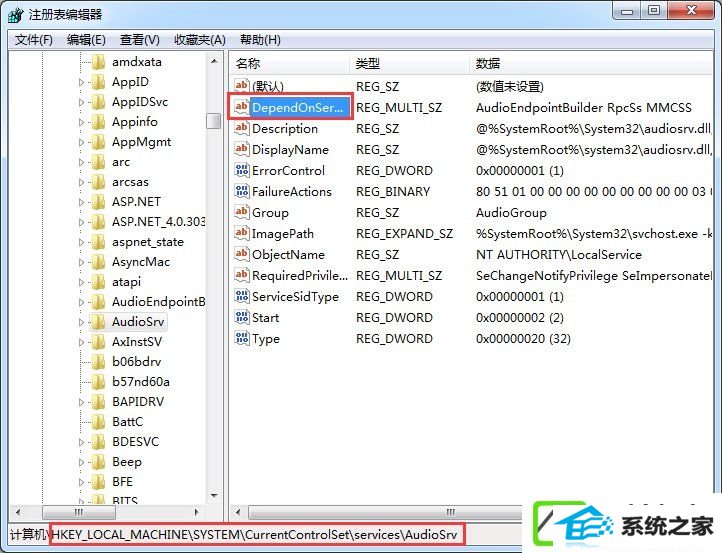Select the Start value name
This screenshot has width=722, height=553.
tap(266, 318)
